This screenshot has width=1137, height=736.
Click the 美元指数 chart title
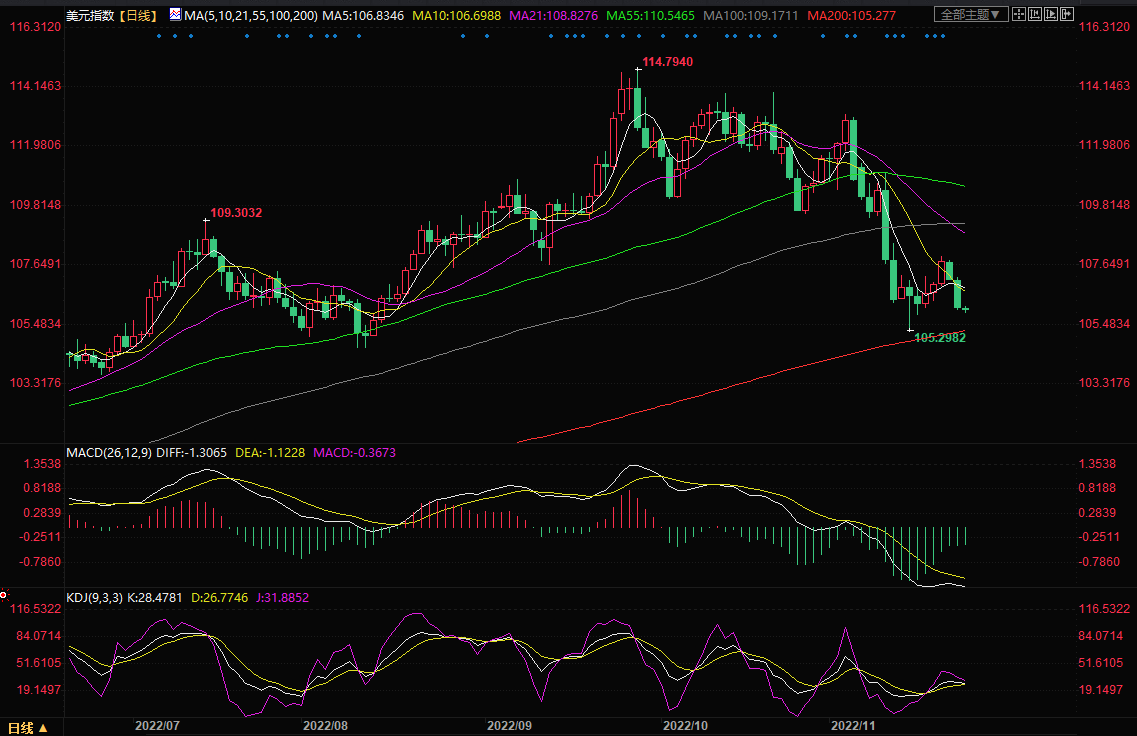[88, 15]
